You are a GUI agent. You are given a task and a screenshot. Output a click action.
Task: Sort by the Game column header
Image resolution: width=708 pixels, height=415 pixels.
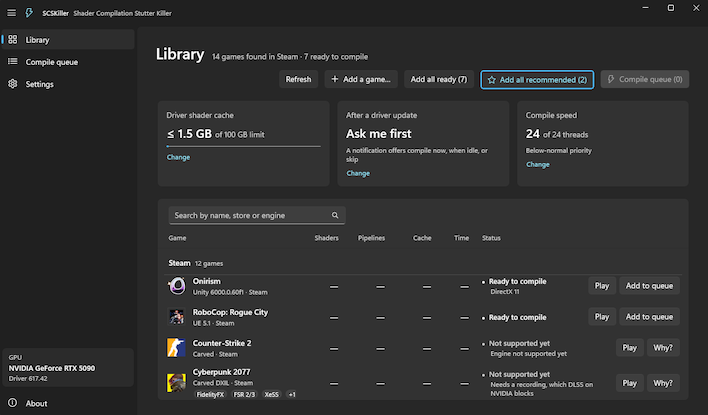pos(177,238)
